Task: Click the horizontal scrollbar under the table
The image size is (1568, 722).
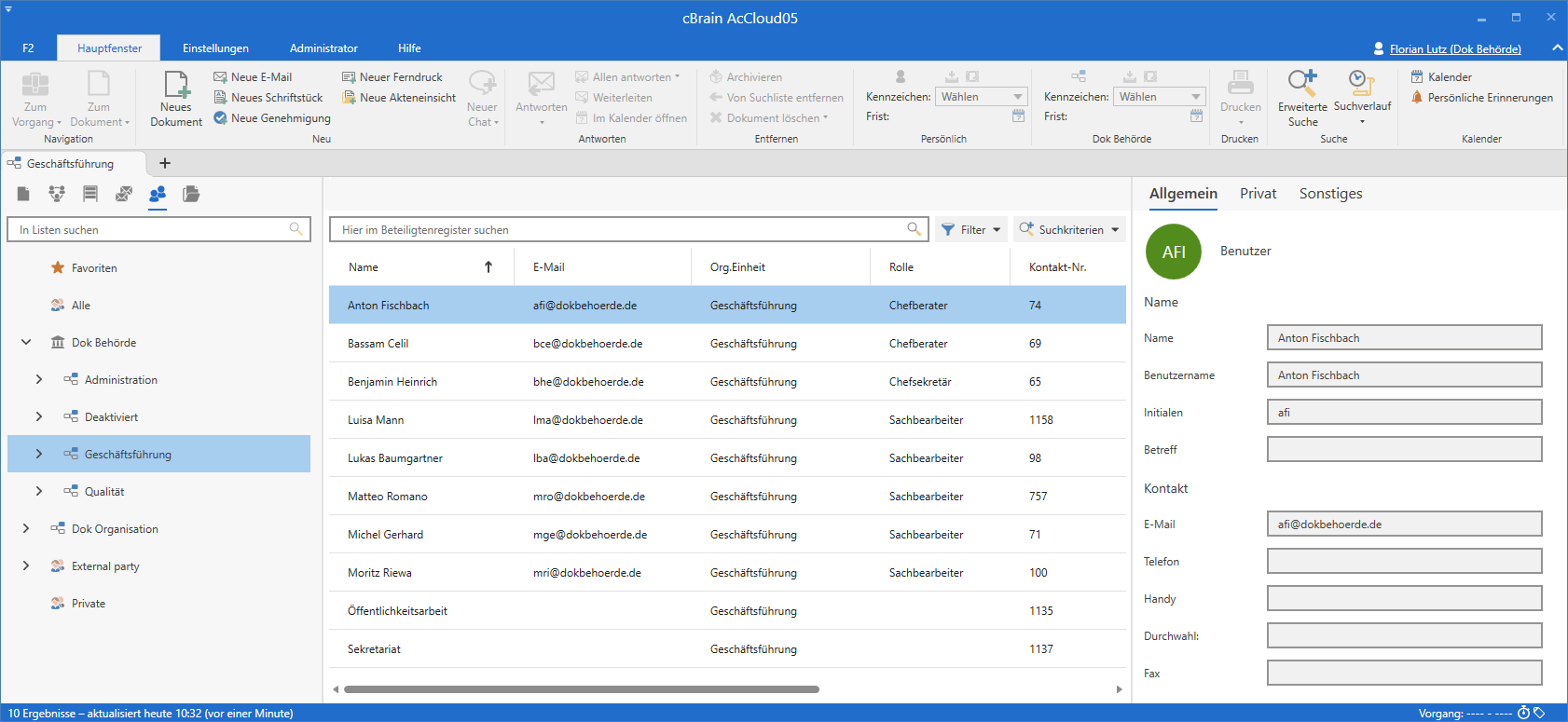Action: pyautogui.click(x=581, y=689)
